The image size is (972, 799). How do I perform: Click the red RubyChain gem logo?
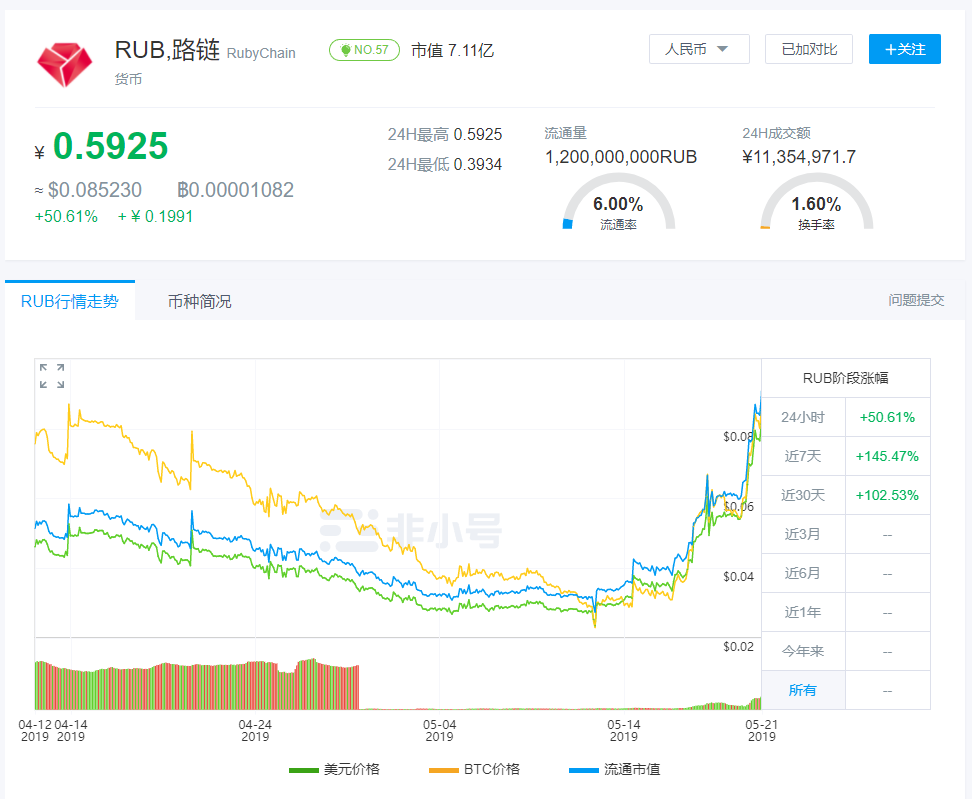64,64
